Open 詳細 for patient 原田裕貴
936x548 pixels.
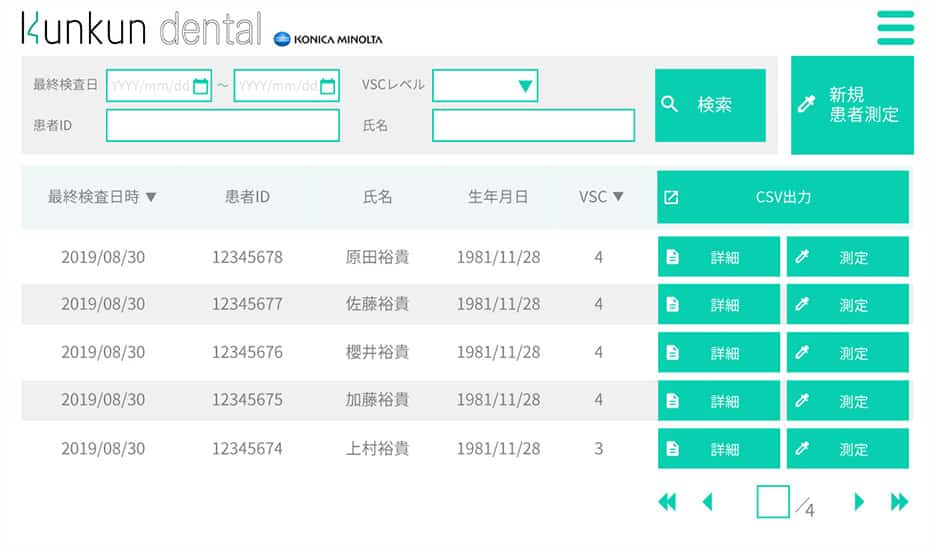coord(718,257)
